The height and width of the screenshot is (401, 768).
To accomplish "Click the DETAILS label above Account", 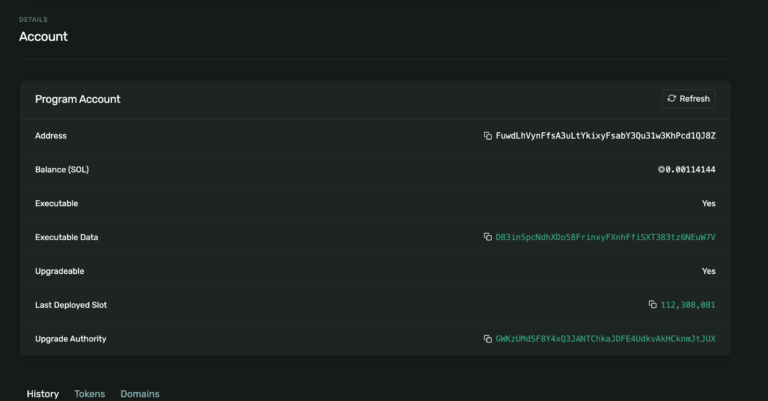I will 33,19.
